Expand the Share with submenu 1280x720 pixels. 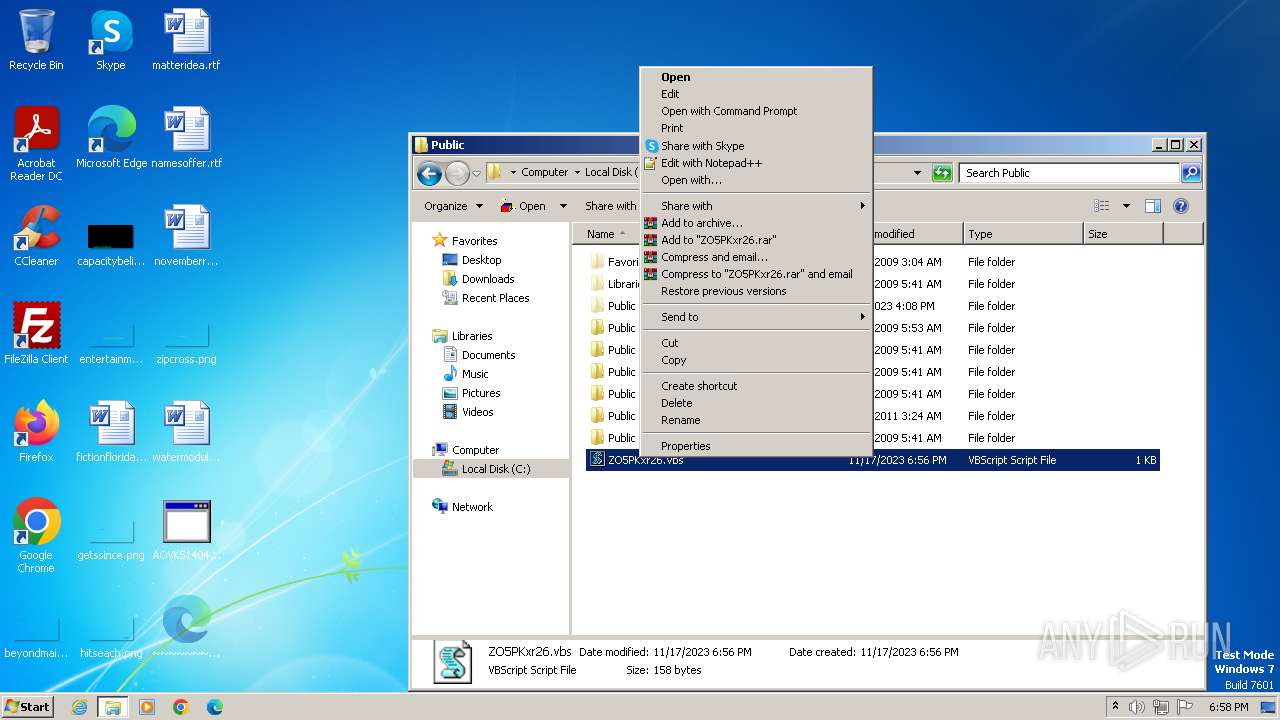point(756,206)
